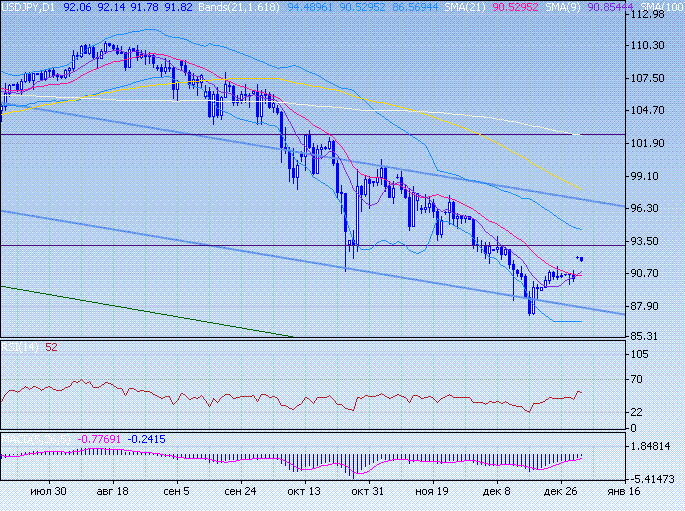685x511 pixels.
Task: Click the RSI 70 level on scale
Action: click(634, 380)
